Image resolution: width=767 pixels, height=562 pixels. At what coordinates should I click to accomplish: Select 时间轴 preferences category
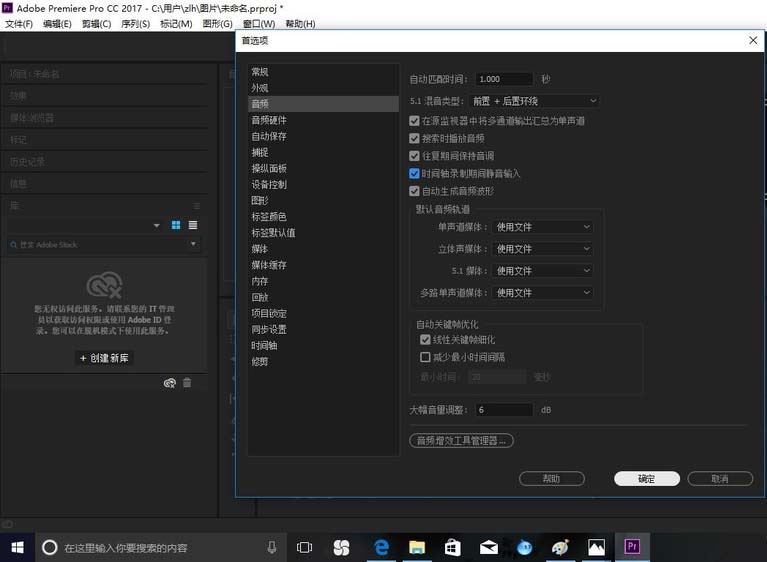[x=323, y=346]
